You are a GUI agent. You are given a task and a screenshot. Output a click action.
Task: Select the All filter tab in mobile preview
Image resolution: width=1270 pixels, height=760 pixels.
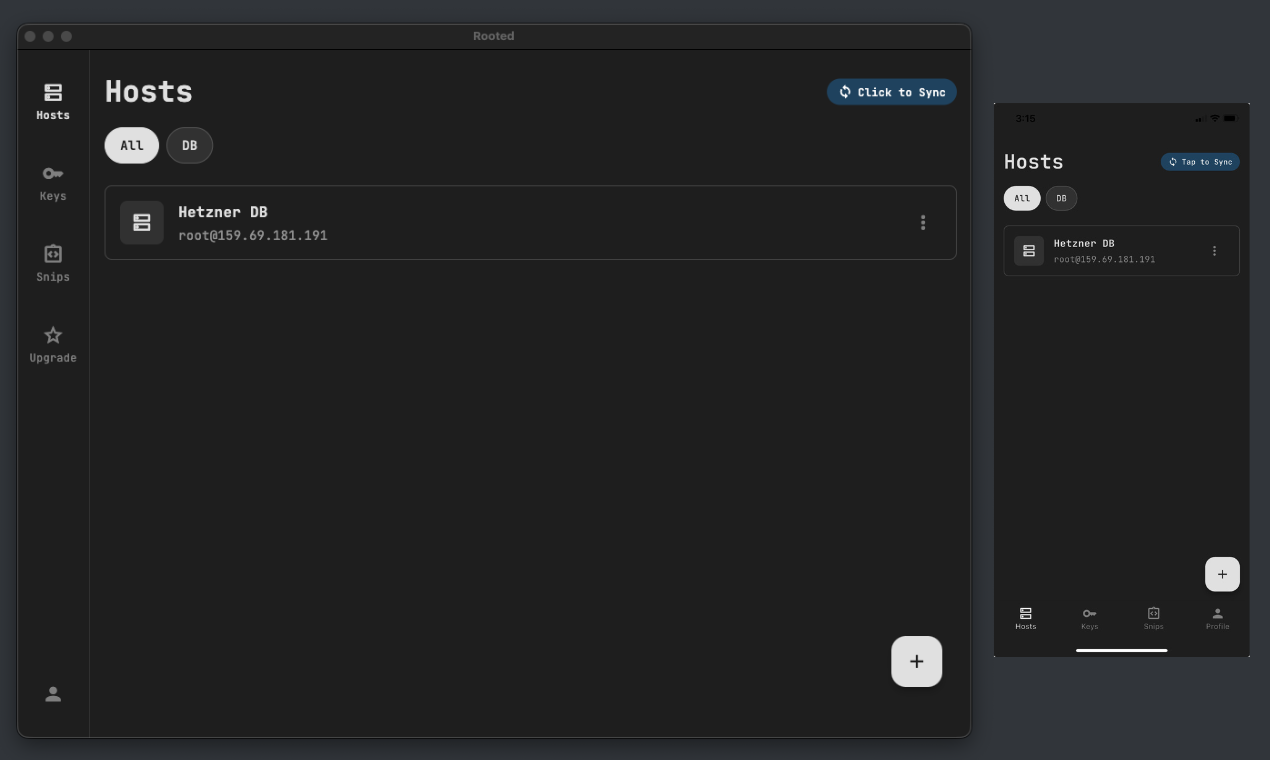[x=1022, y=198]
